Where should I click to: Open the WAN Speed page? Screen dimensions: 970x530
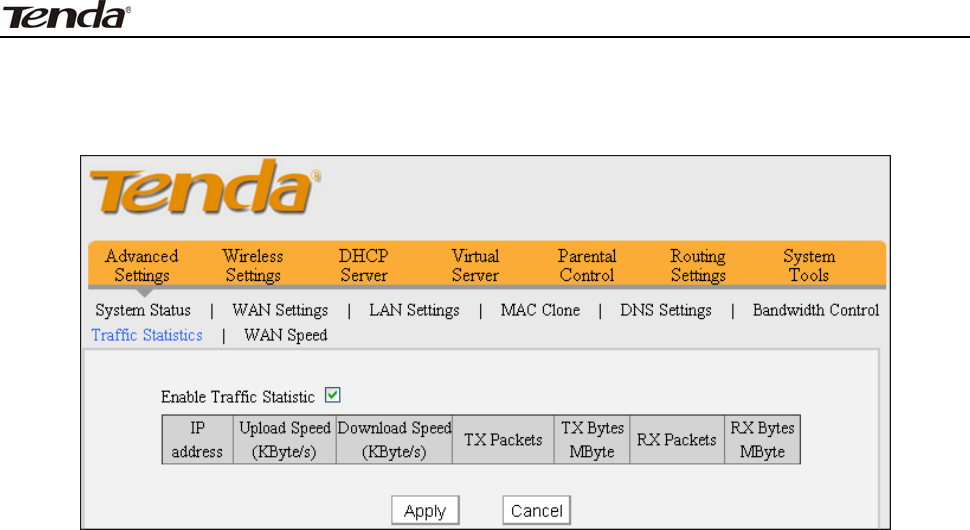[x=286, y=335]
